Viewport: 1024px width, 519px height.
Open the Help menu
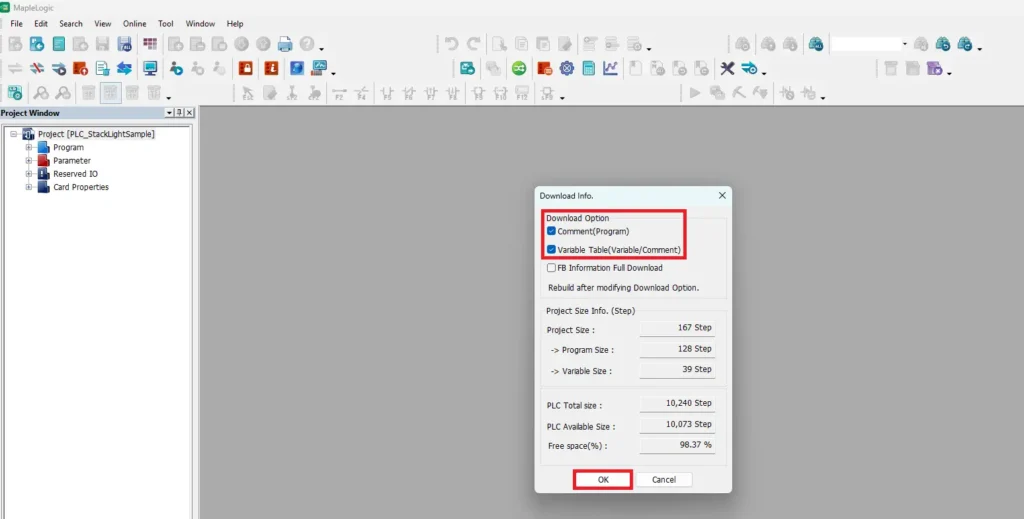235,24
